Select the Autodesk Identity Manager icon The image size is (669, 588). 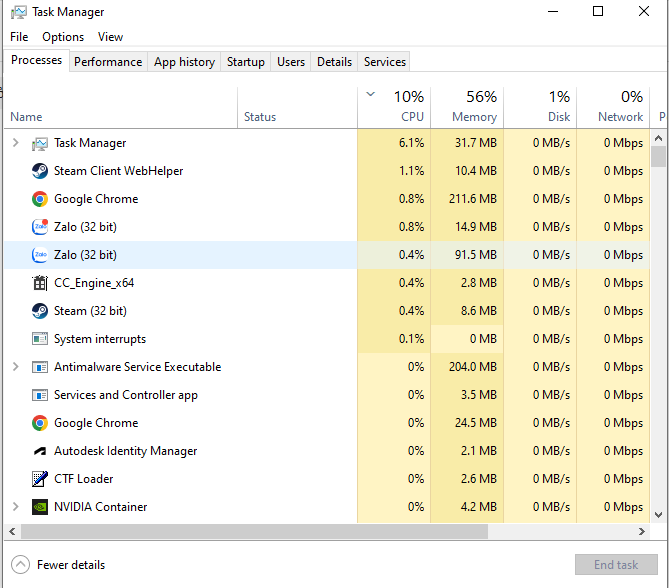[40, 451]
